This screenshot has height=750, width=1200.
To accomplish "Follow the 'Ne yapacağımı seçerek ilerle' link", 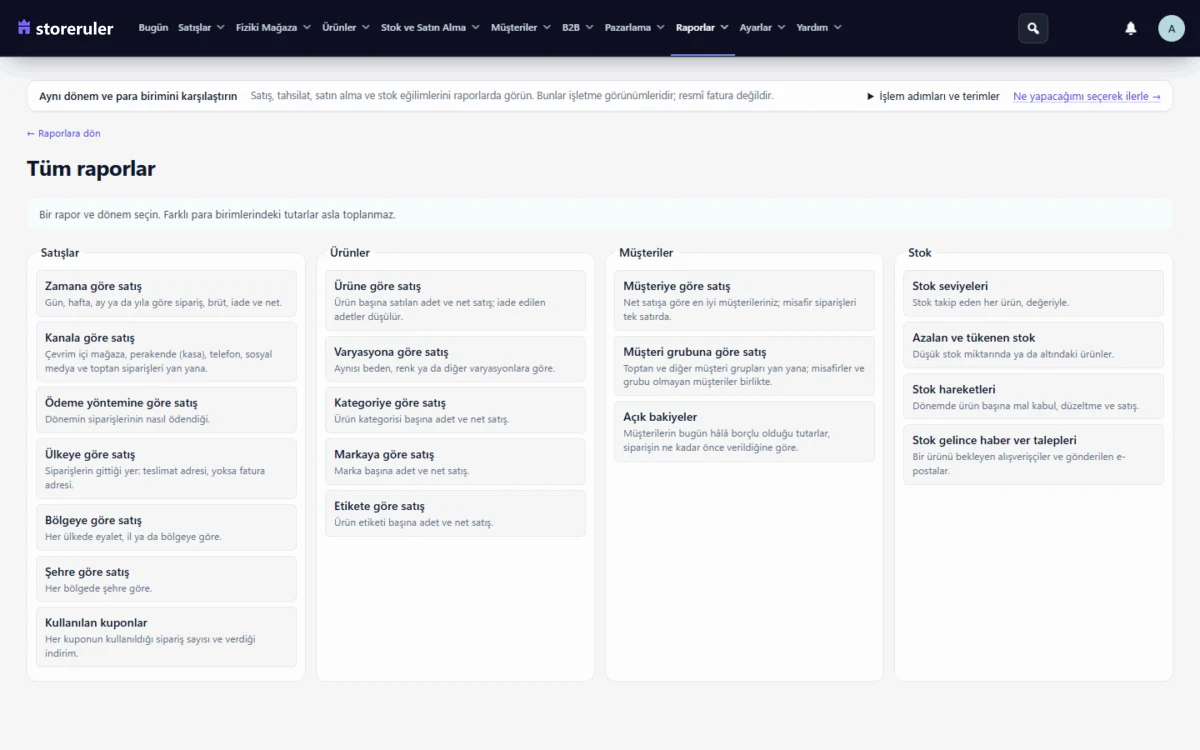I will point(1087,97).
